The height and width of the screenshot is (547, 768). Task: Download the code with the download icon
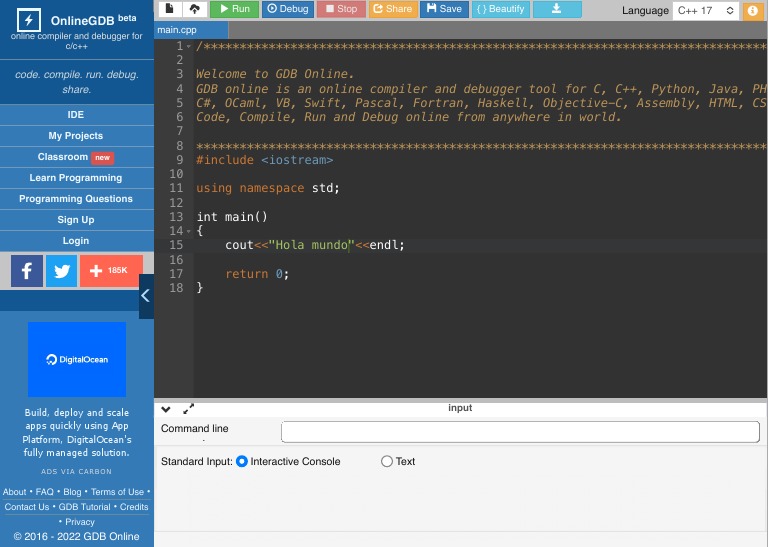click(x=557, y=9)
